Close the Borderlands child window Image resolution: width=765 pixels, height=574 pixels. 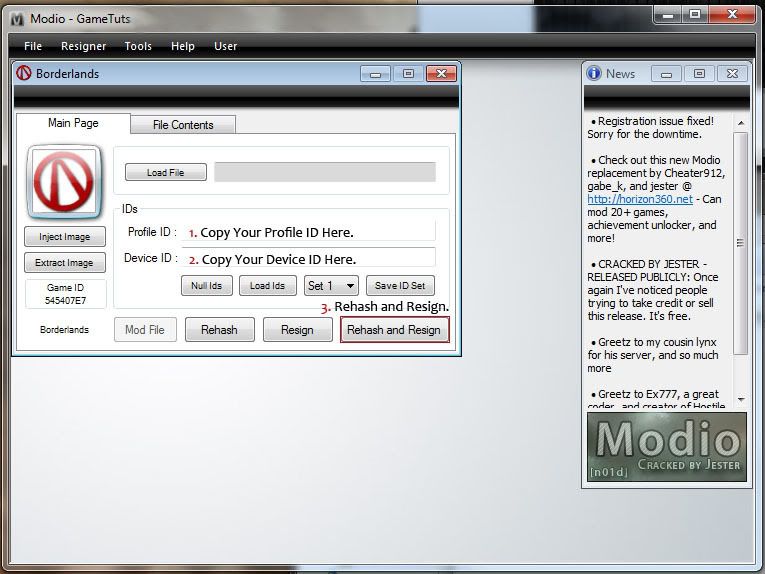click(x=442, y=74)
